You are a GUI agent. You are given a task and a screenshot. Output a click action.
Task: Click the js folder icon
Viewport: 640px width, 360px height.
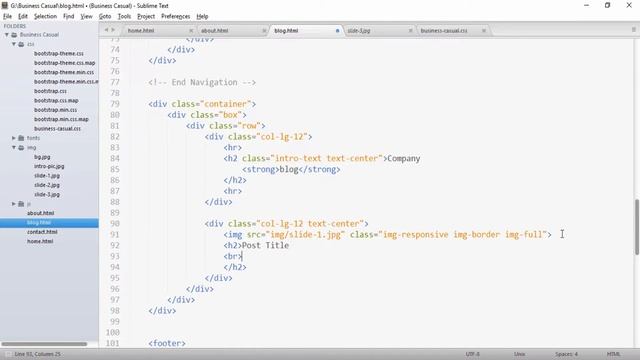pyautogui.click(x=21, y=204)
